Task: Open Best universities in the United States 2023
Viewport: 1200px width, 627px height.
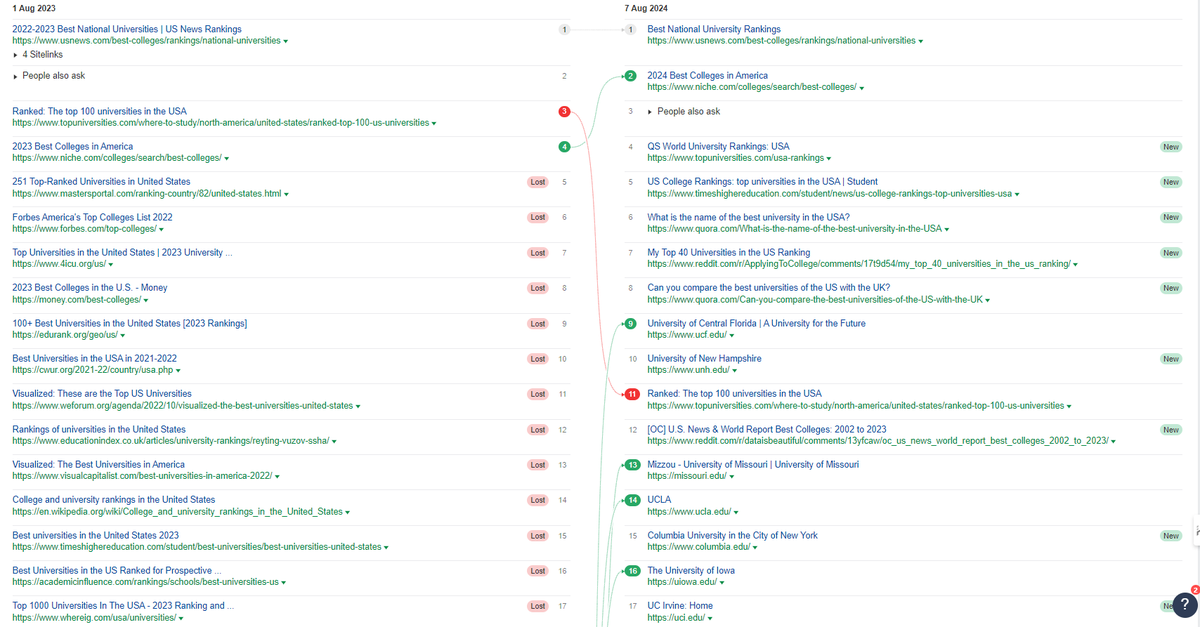Action: [96, 535]
